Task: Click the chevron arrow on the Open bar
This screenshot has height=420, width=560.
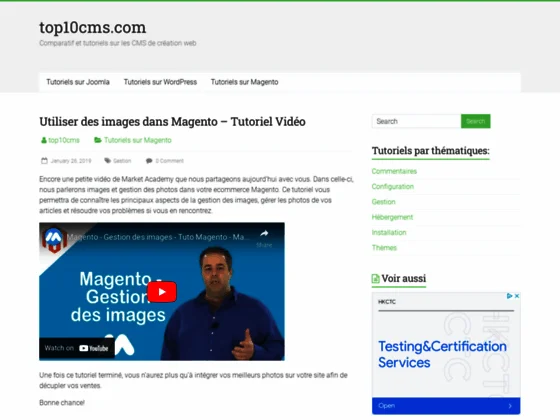Action: (x=510, y=406)
